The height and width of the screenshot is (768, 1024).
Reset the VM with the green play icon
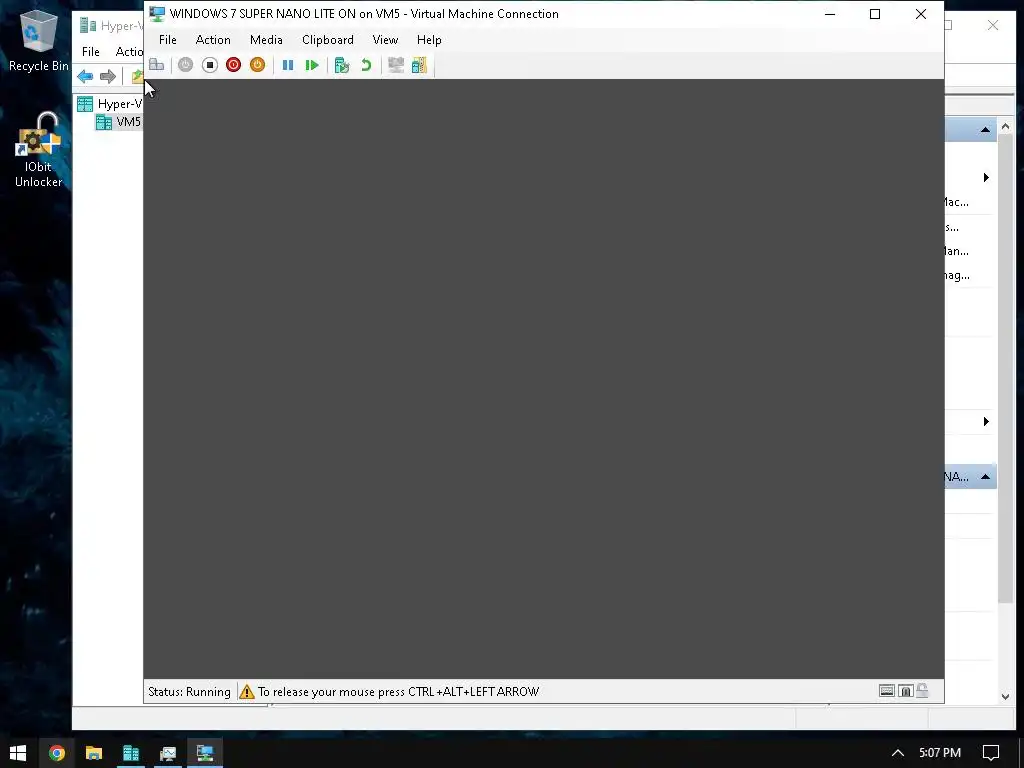pyautogui.click(x=312, y=65)
